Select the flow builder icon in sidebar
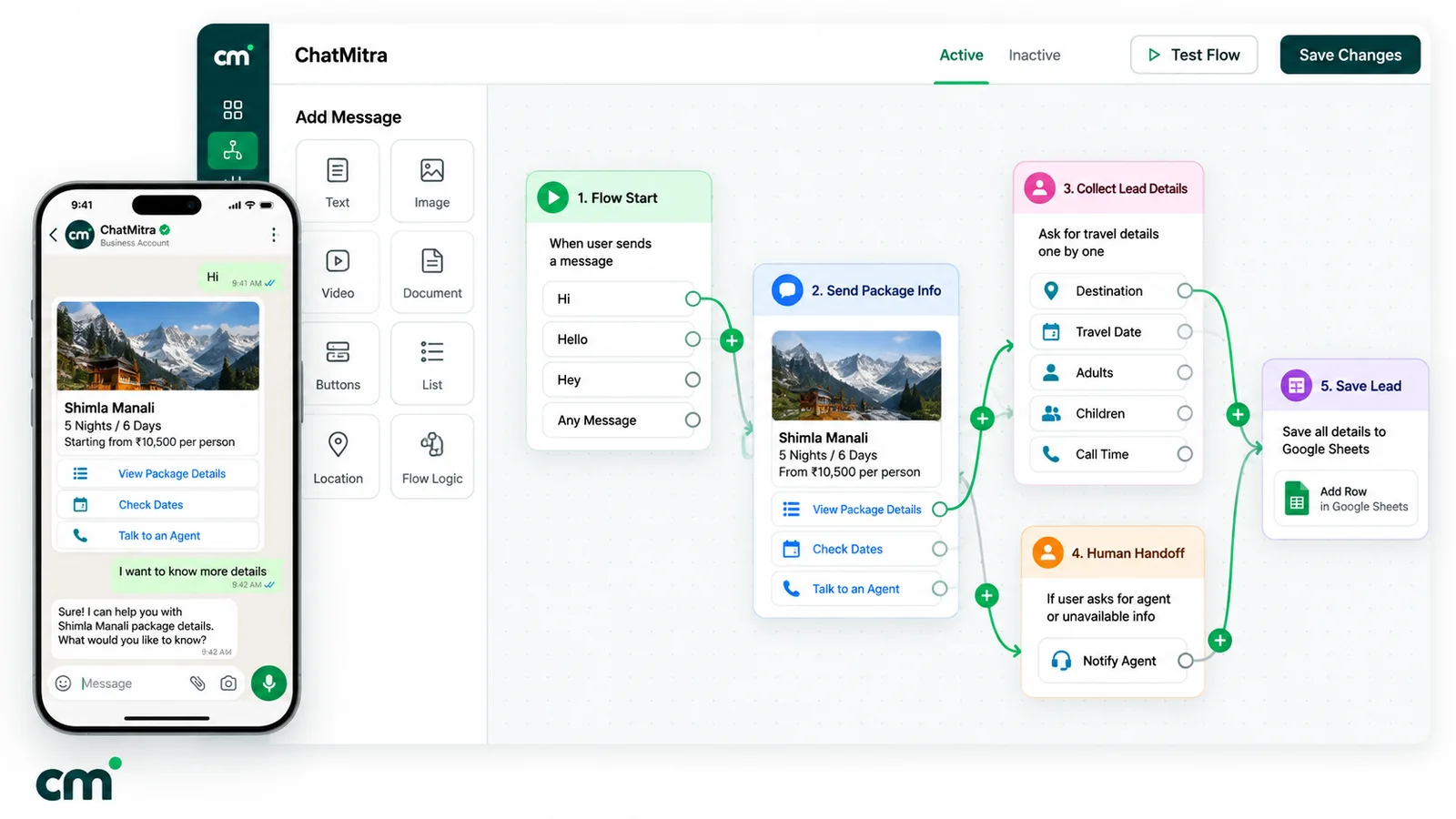Viewport: 1456px width, 819px height. pyautogui.click(x=233, y=150)
